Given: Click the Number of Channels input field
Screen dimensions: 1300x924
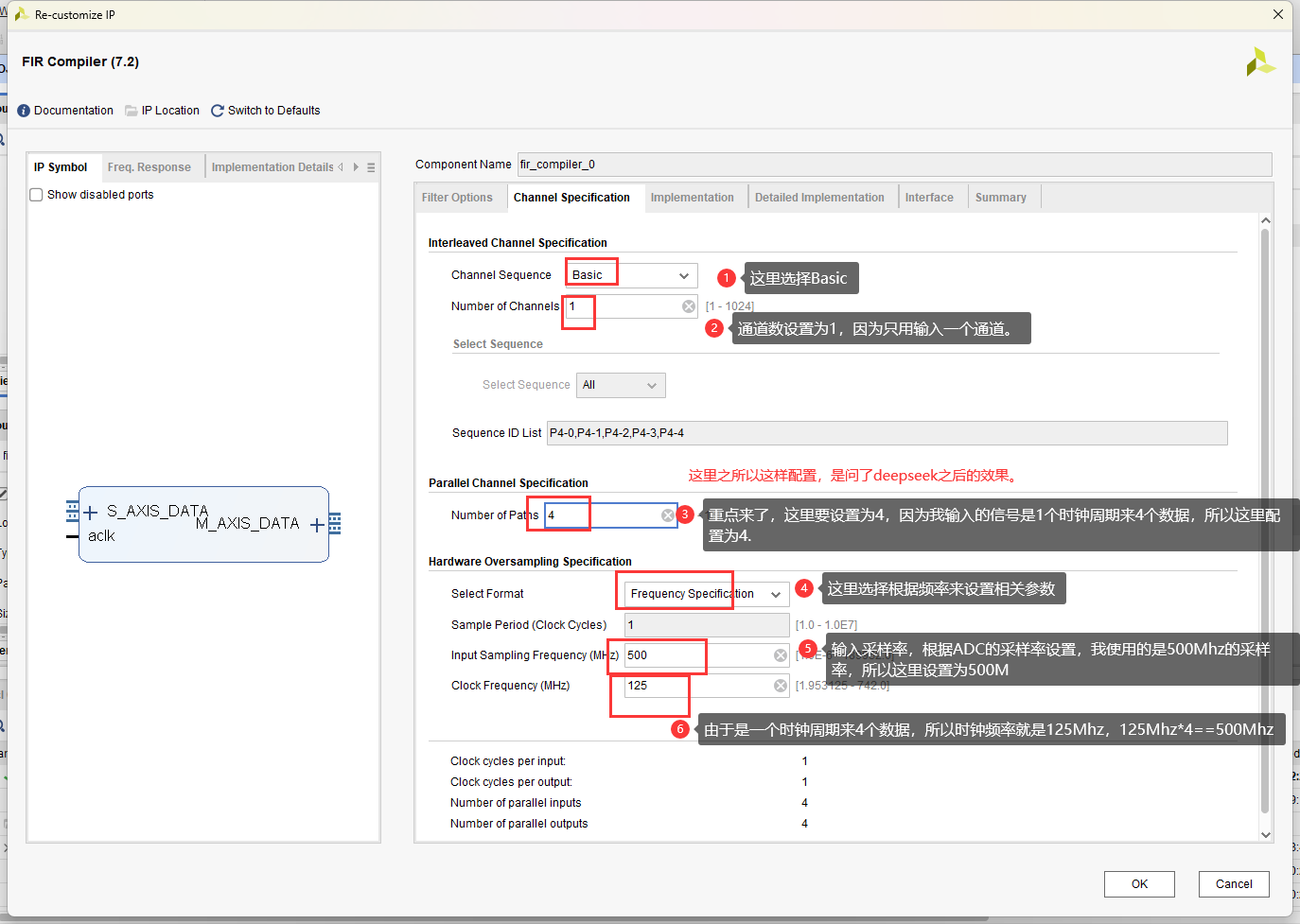Looking at the screenshot, I should coord(632,306).
